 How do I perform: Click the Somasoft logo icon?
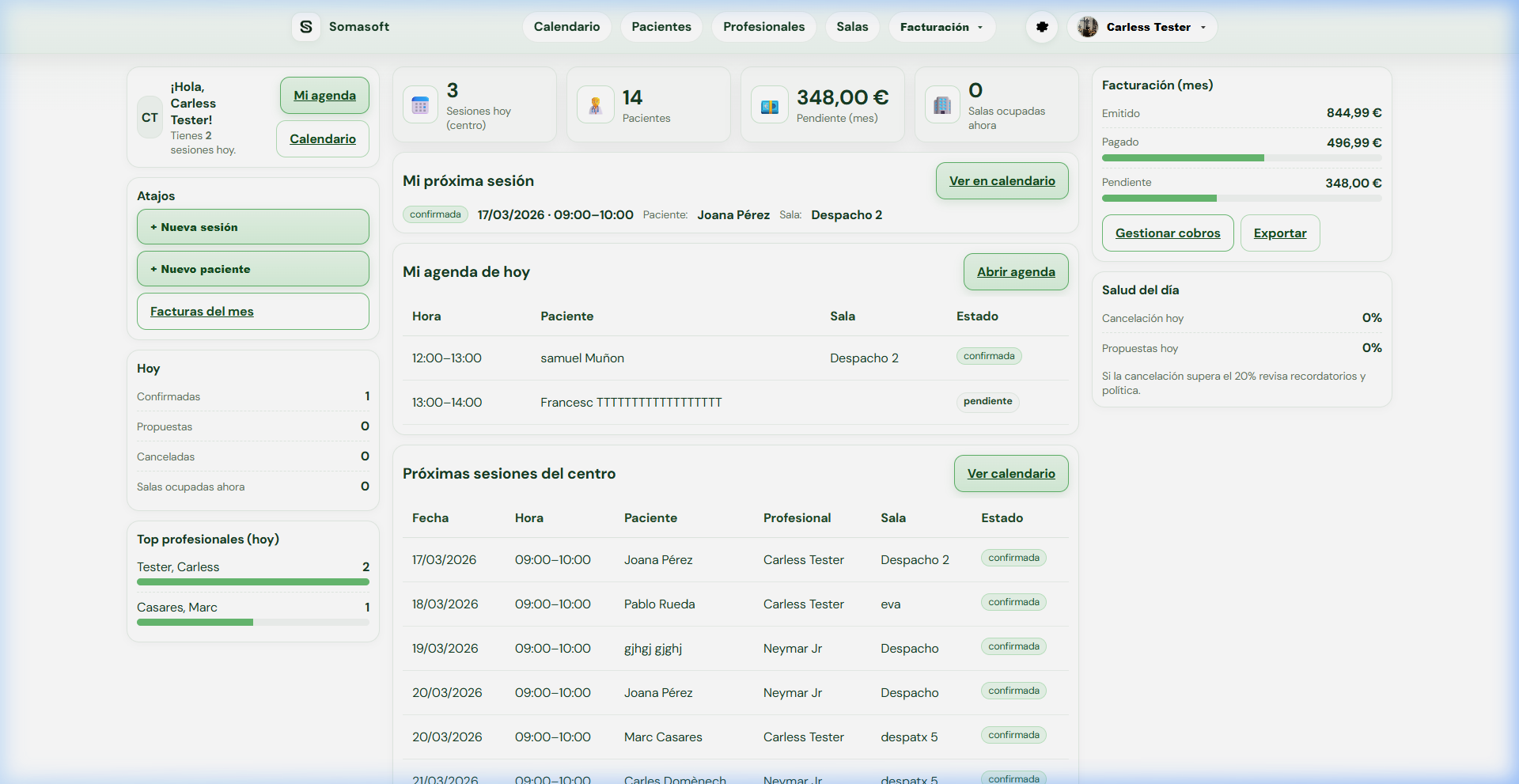(306, 26)
